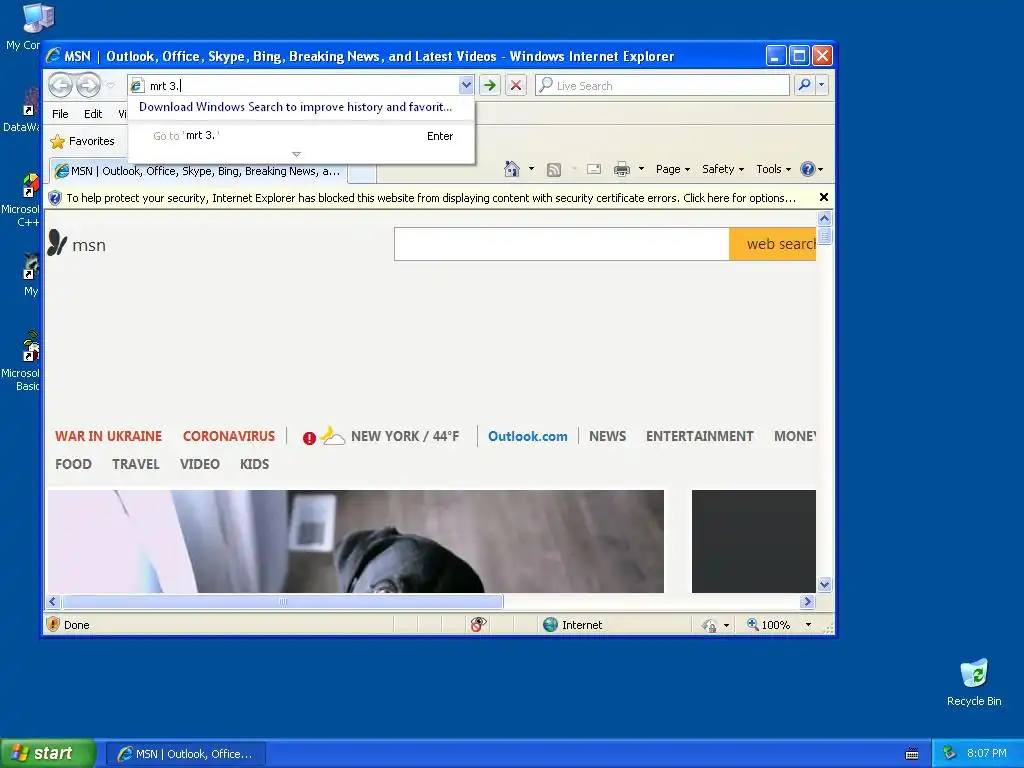The image size is (1024, 768).
Task: Click the green Go arrow button
Action: 489,86
